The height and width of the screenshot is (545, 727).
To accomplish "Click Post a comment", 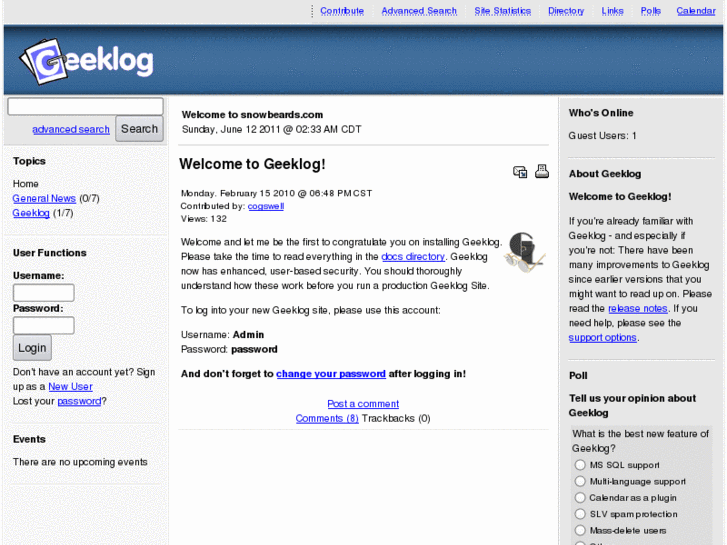I will tap(363, 404).
